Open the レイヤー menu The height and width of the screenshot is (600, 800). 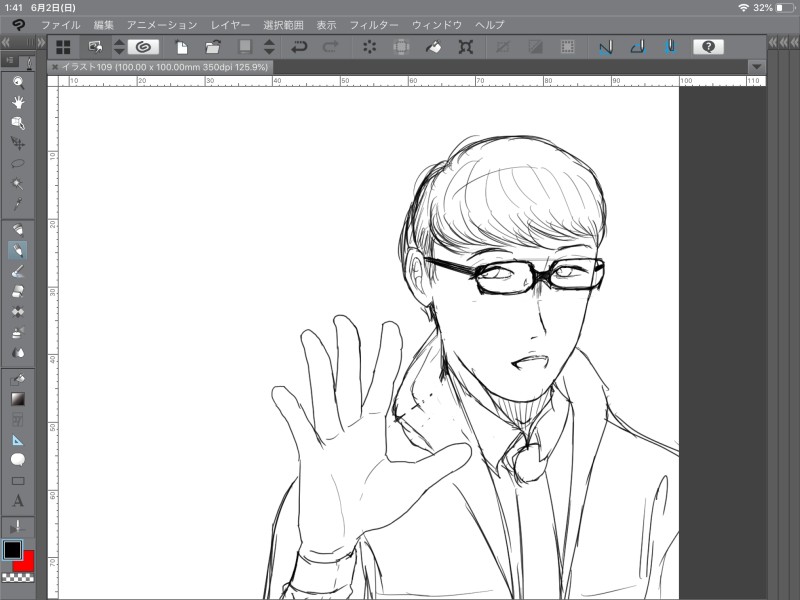[231, 24]
